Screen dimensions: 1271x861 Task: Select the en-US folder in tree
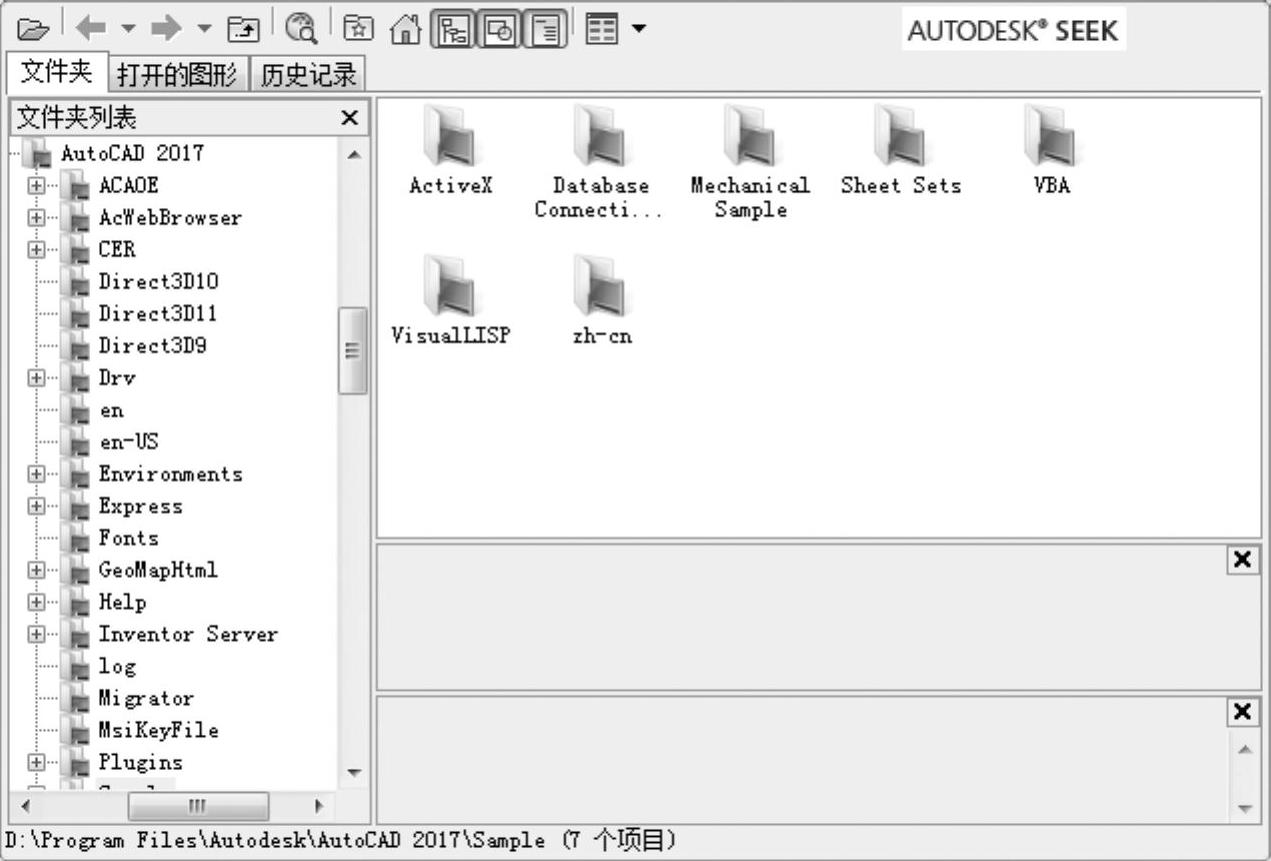click(129, 441)
